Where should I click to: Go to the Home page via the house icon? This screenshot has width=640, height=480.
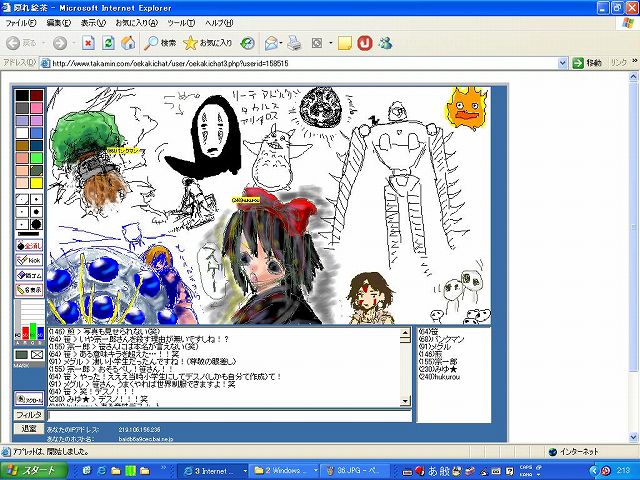tap(128, 43)
